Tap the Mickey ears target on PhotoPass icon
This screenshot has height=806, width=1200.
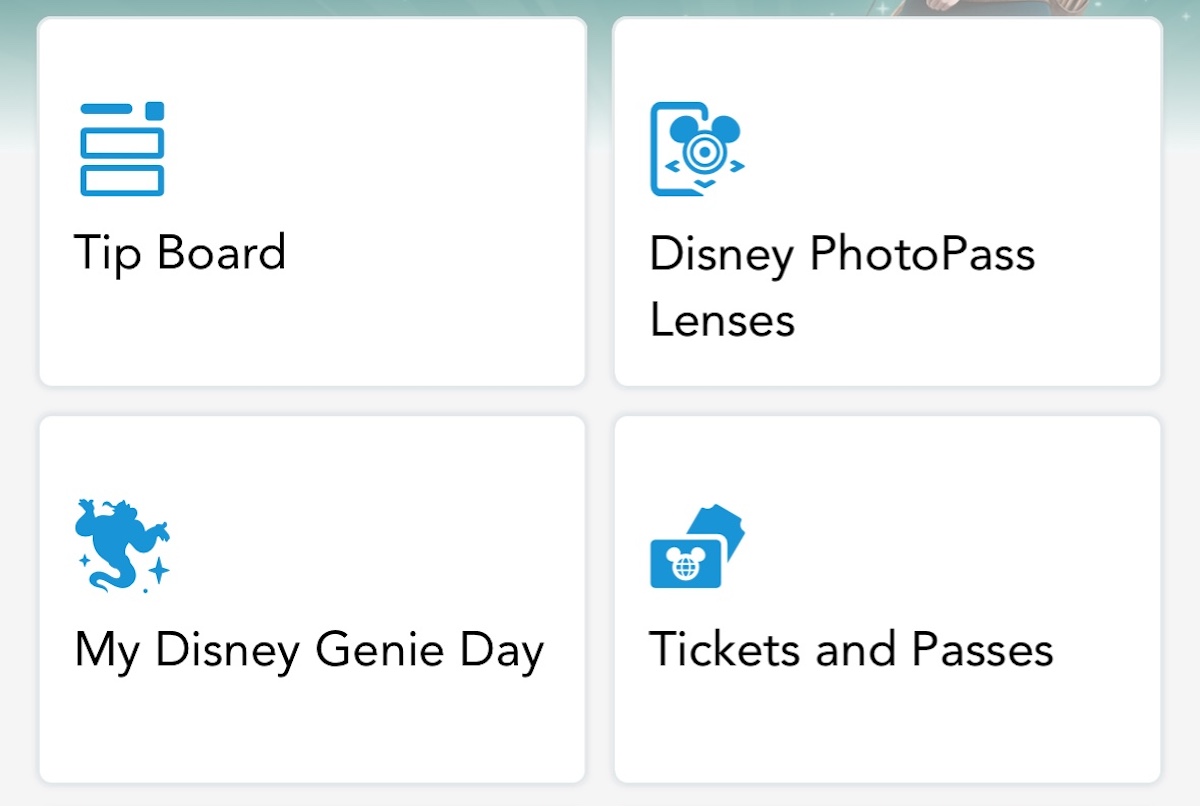tap(705, 145)
